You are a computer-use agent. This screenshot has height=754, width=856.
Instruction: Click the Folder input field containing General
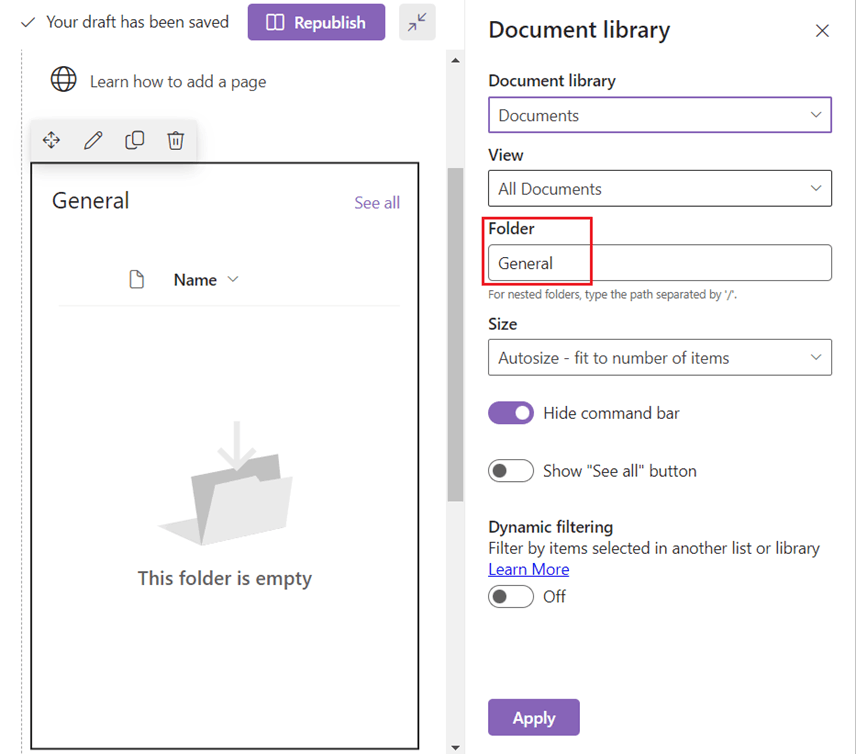point(659,263)
